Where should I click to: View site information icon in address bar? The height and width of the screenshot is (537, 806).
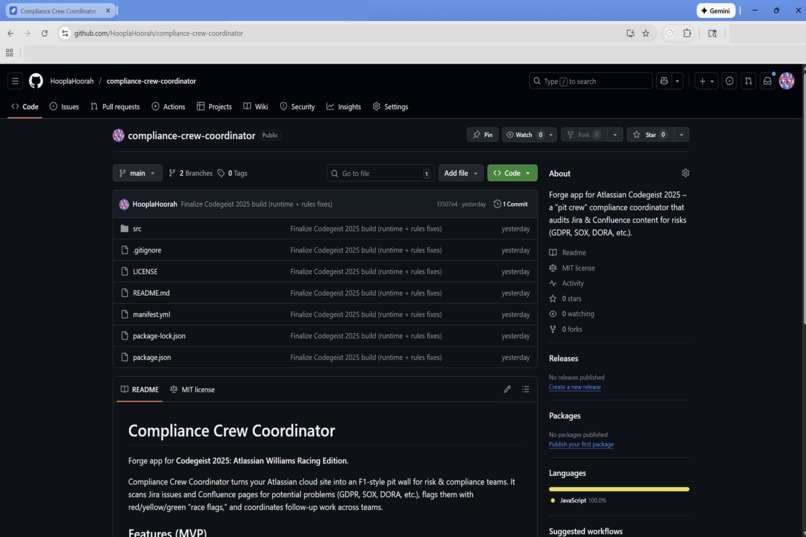tap(64, 33)
